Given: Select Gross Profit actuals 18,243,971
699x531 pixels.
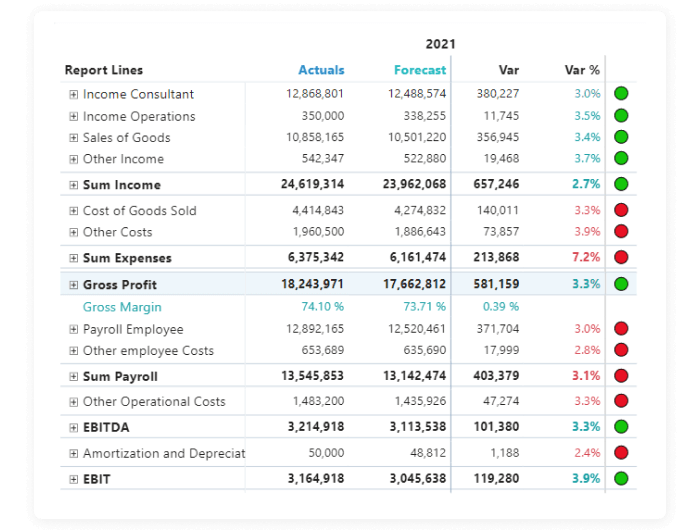Looking at the screenshot, I should pyautogui.click(x=312, y=284).
